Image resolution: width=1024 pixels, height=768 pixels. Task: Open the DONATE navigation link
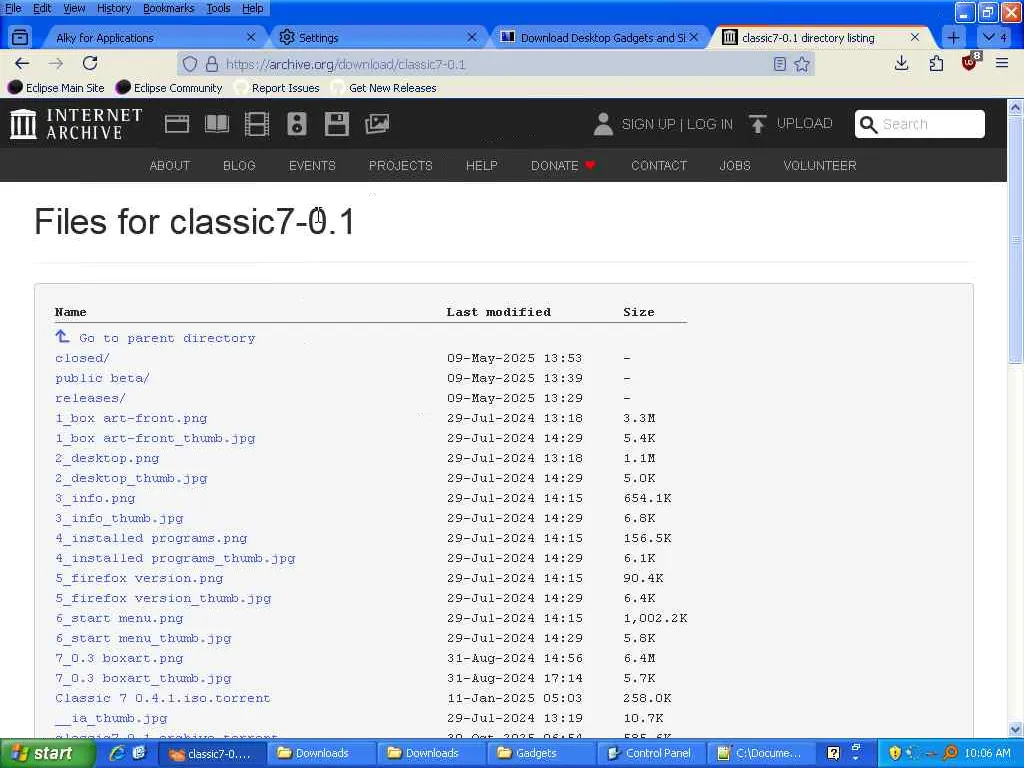[563, 166]
